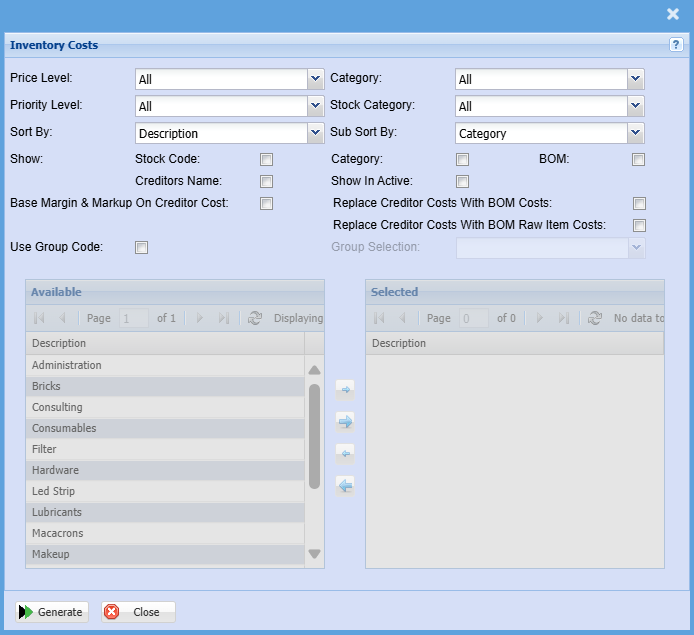Enable the Stock Code checkbox

tap(266, 159)
